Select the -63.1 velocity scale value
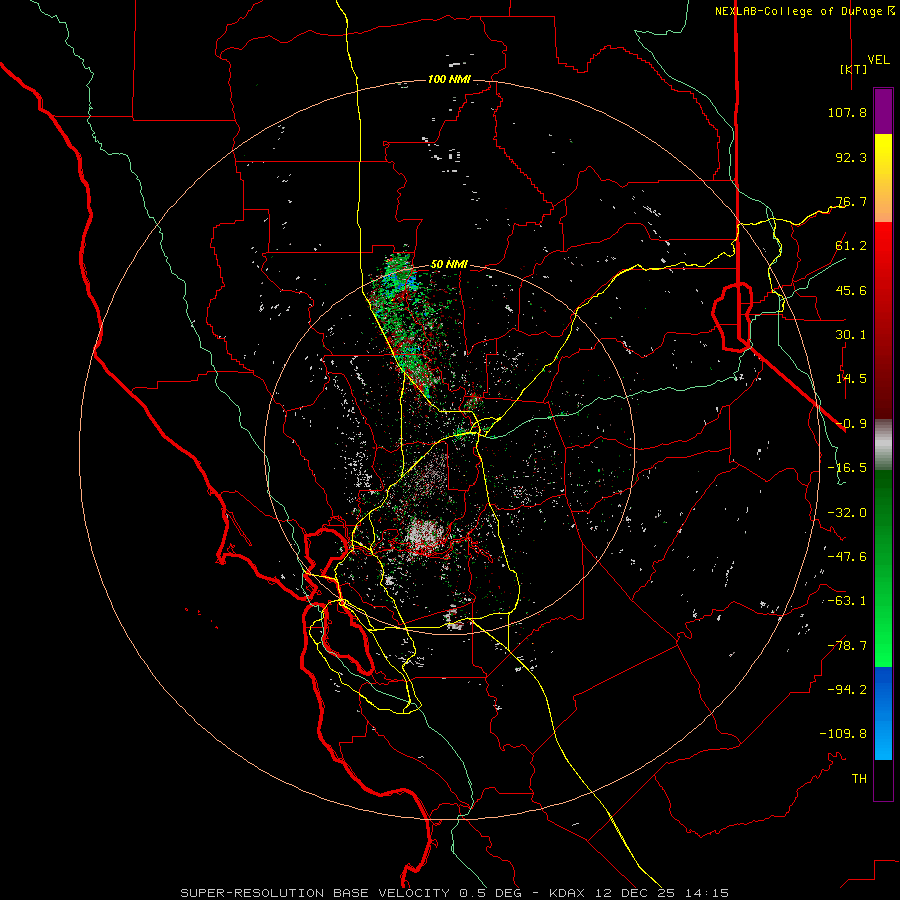The image size is (900, 900). click(847, 601)
